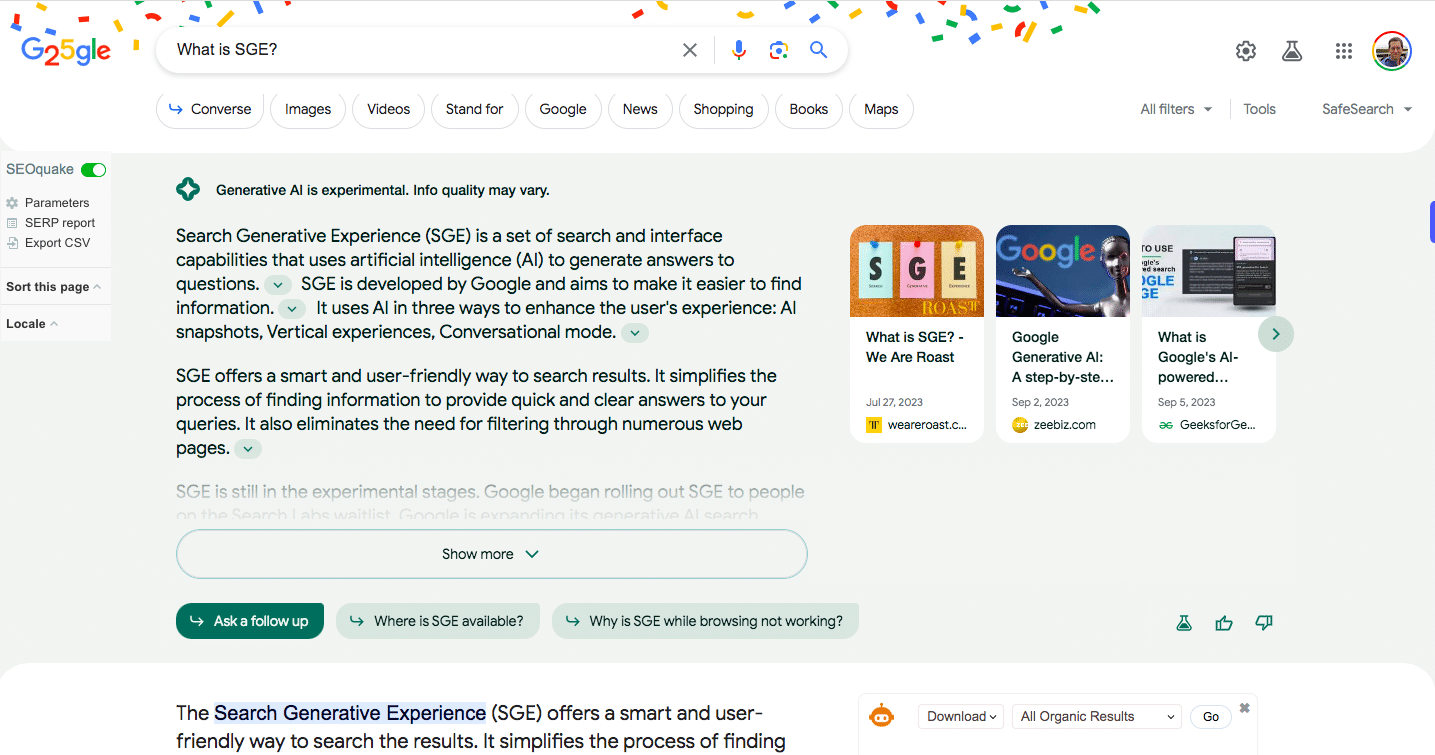Click the Labs flask feedback icon below answer
Image resolution: width=1435 pixels, height=755 pixels.
pyautogui.click(x=1184, y=623)
